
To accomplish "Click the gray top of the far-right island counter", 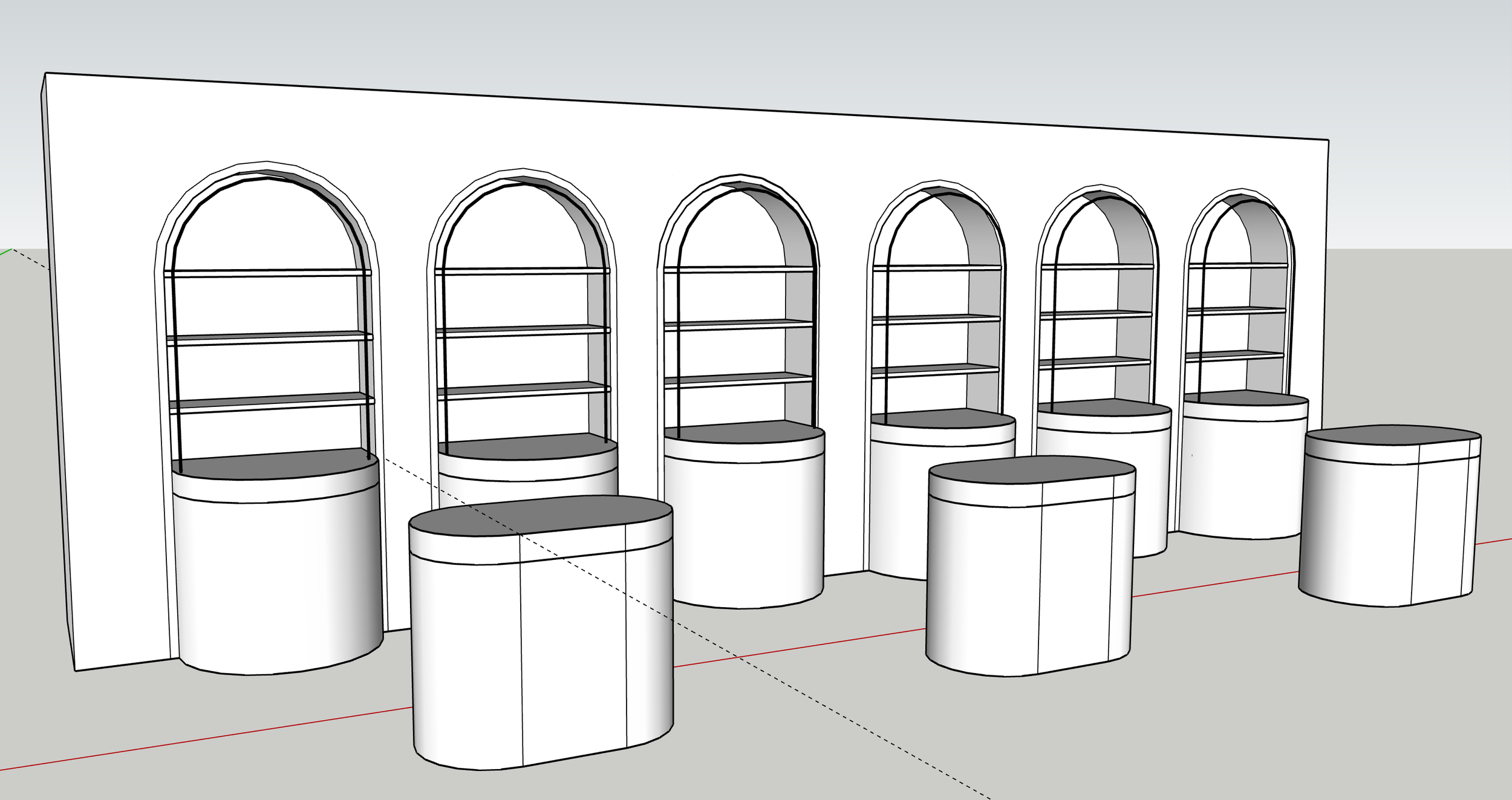I will click(1391, 434).
